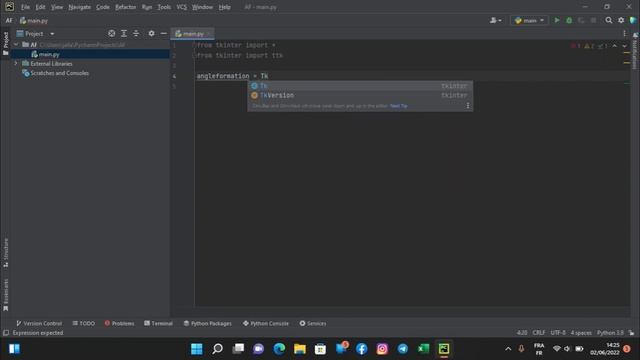Screen dimensions: 640x360
Task: Open the Services tool window
Action: [x=313, y=323]
